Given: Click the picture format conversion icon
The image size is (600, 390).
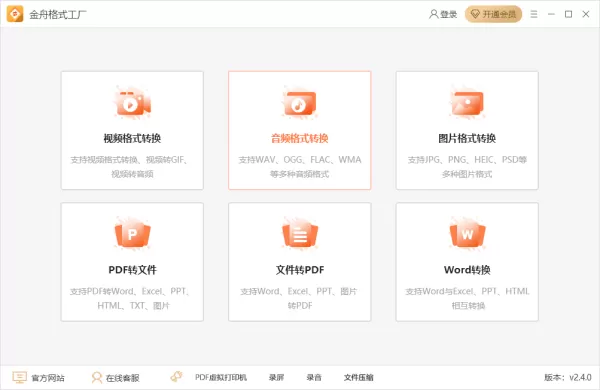Looking at the screenshot, I should [467, 103].
